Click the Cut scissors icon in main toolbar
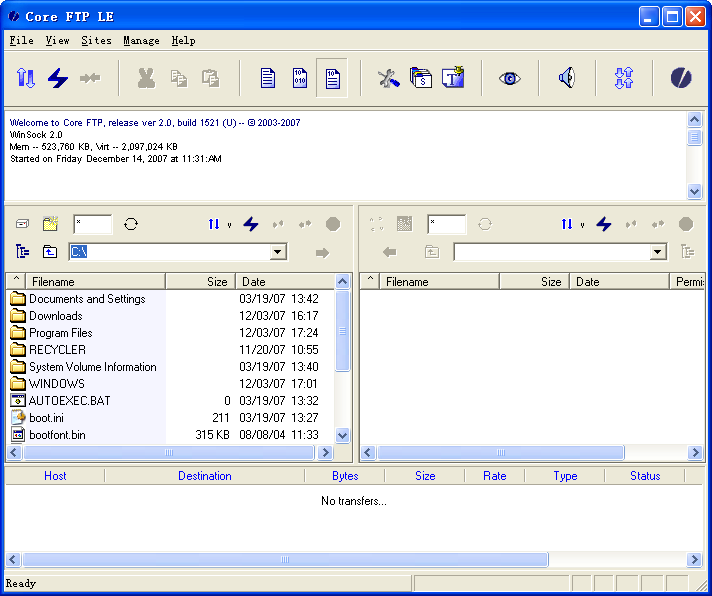 (x=146, y=78)
